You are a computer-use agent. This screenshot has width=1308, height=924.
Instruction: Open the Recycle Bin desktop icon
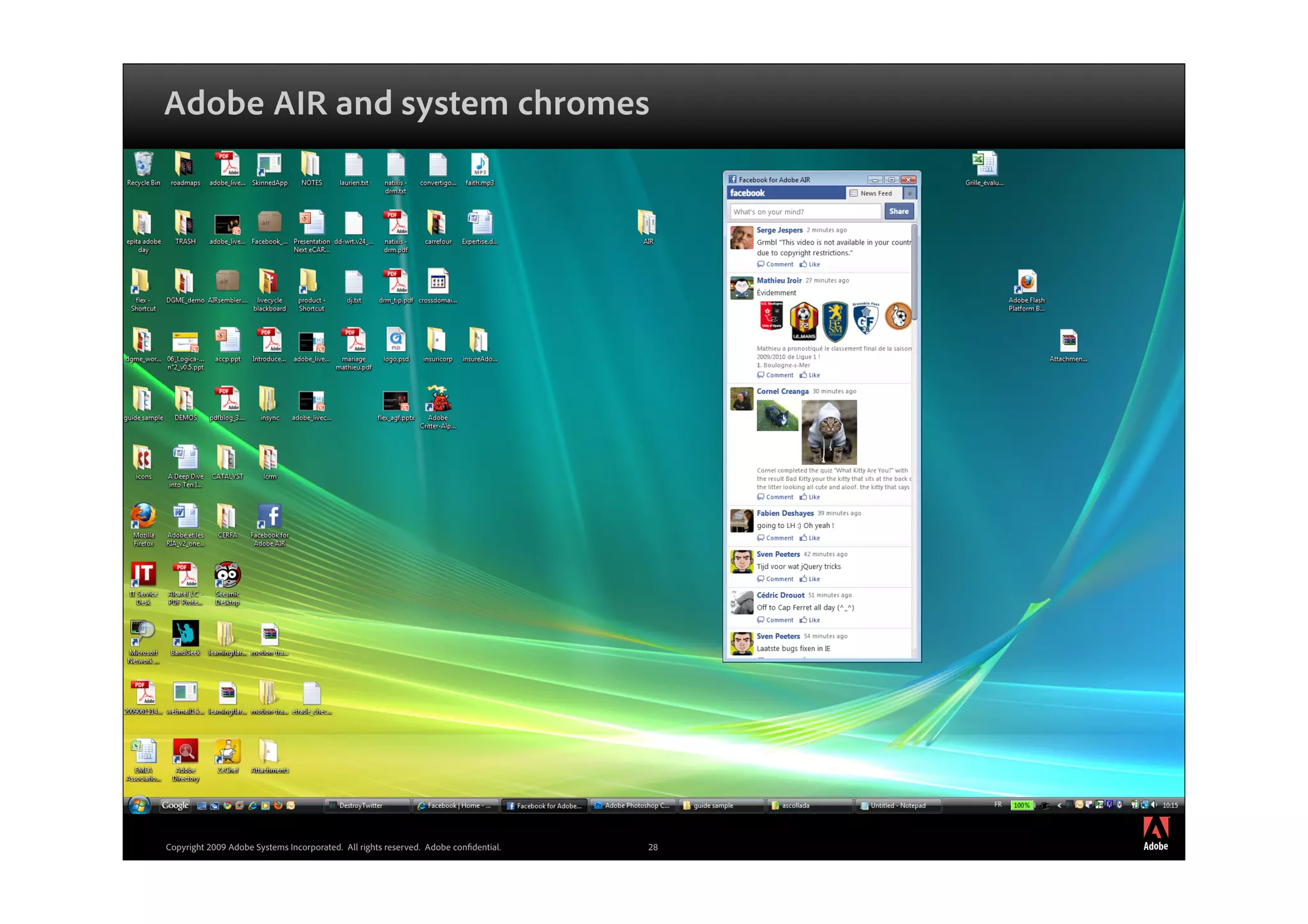click(x=143, y=169)
